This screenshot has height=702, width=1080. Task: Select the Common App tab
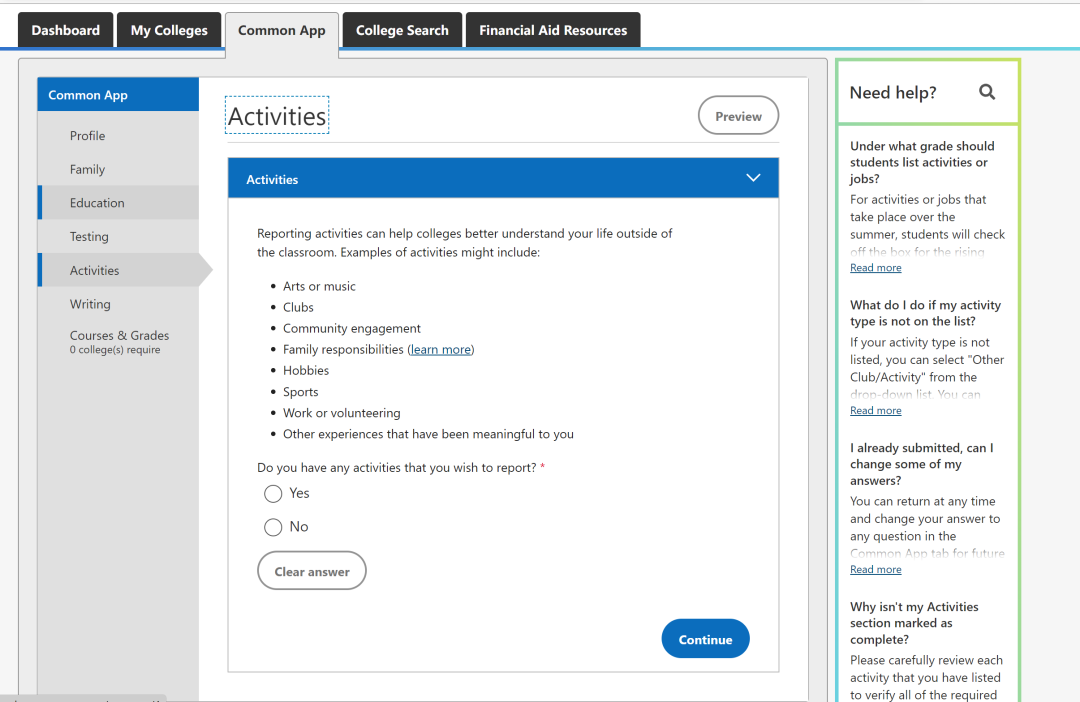point(282,31)
